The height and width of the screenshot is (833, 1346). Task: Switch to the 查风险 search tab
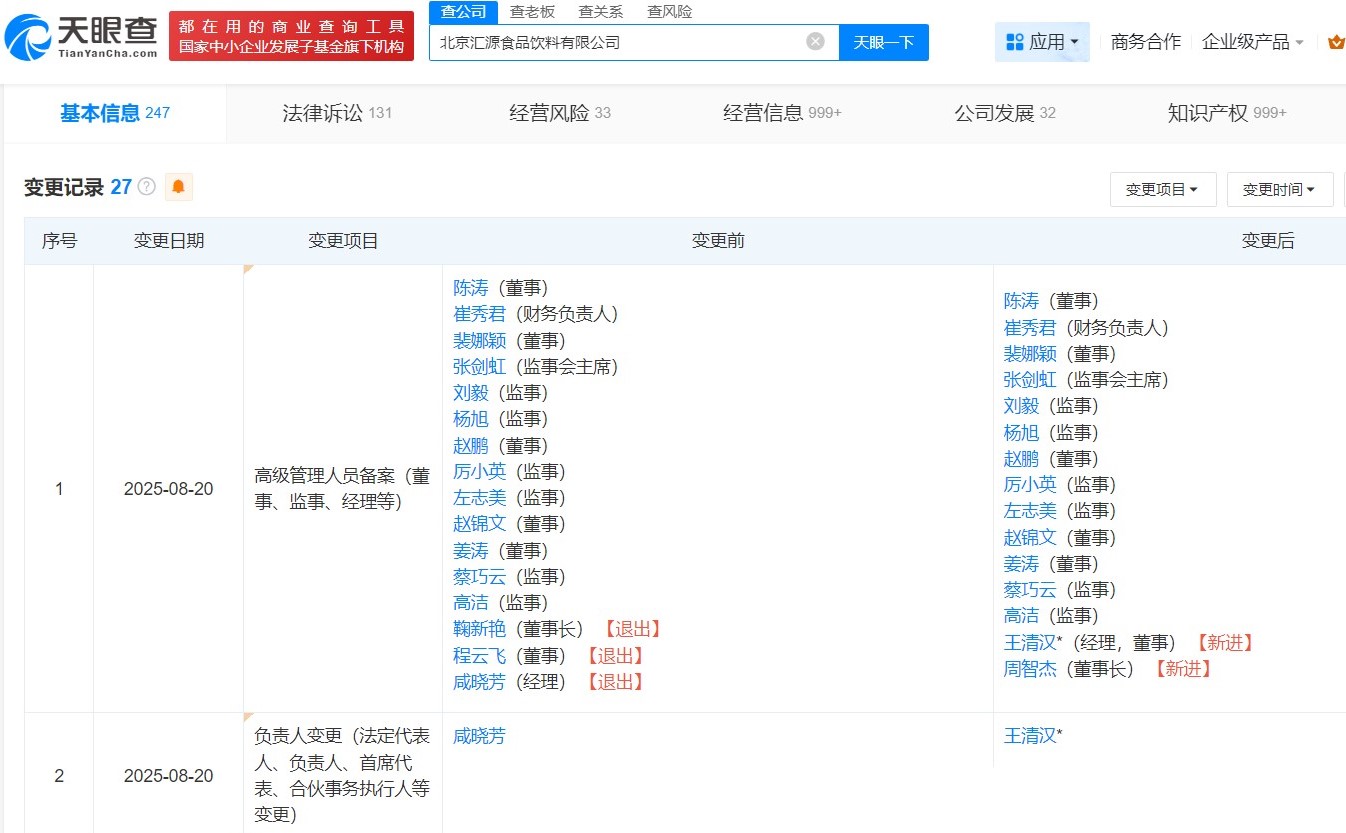[669, 12]
